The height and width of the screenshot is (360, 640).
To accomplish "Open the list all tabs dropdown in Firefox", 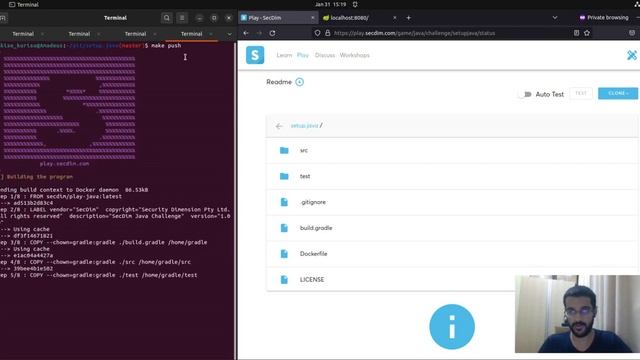I will point(555,18).
